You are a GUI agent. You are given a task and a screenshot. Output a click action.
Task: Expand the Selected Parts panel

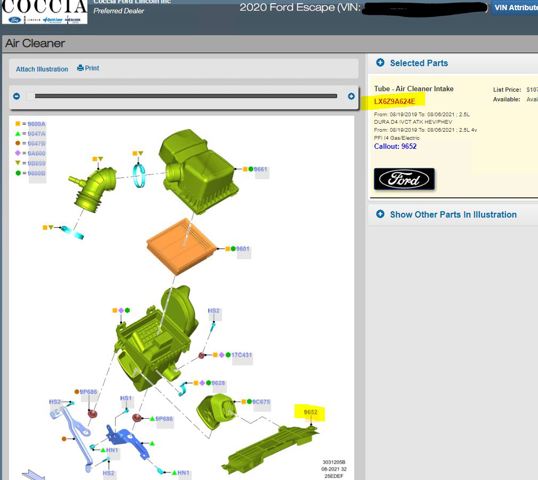pyautogui.click(x=380, y=62)
